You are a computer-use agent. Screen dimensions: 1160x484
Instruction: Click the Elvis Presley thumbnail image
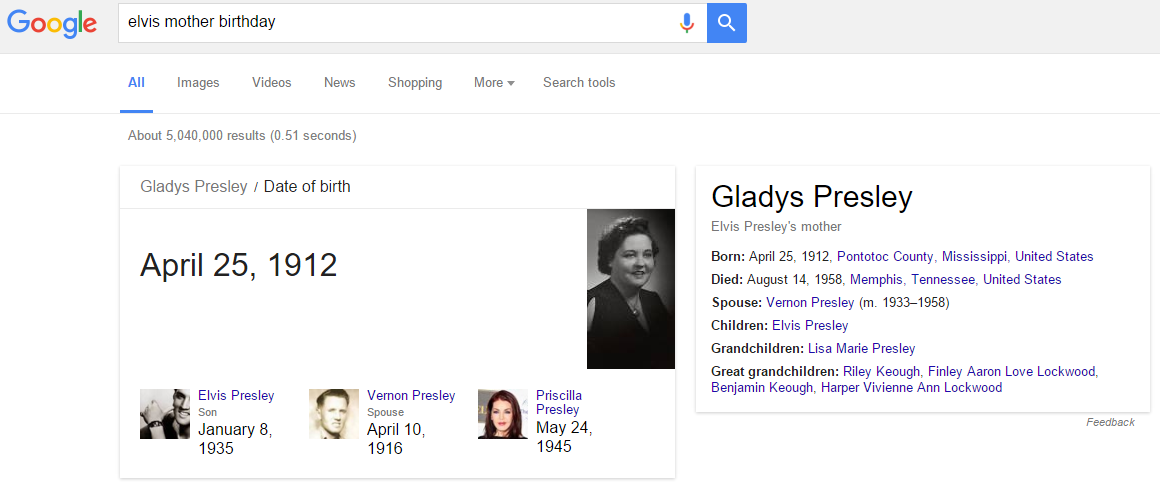tap(165, 414)
